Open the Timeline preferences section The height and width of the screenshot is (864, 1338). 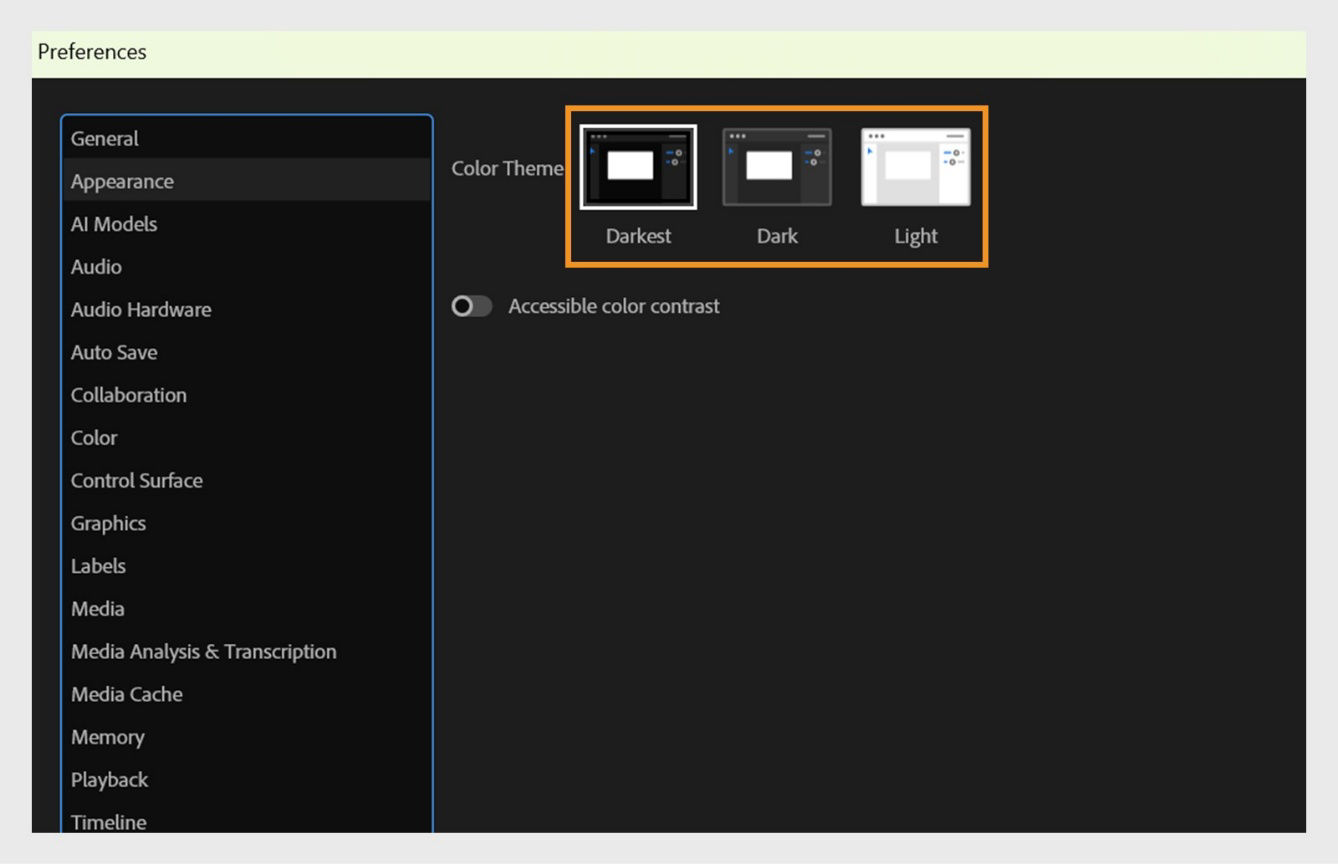click(x=108, y=821)
